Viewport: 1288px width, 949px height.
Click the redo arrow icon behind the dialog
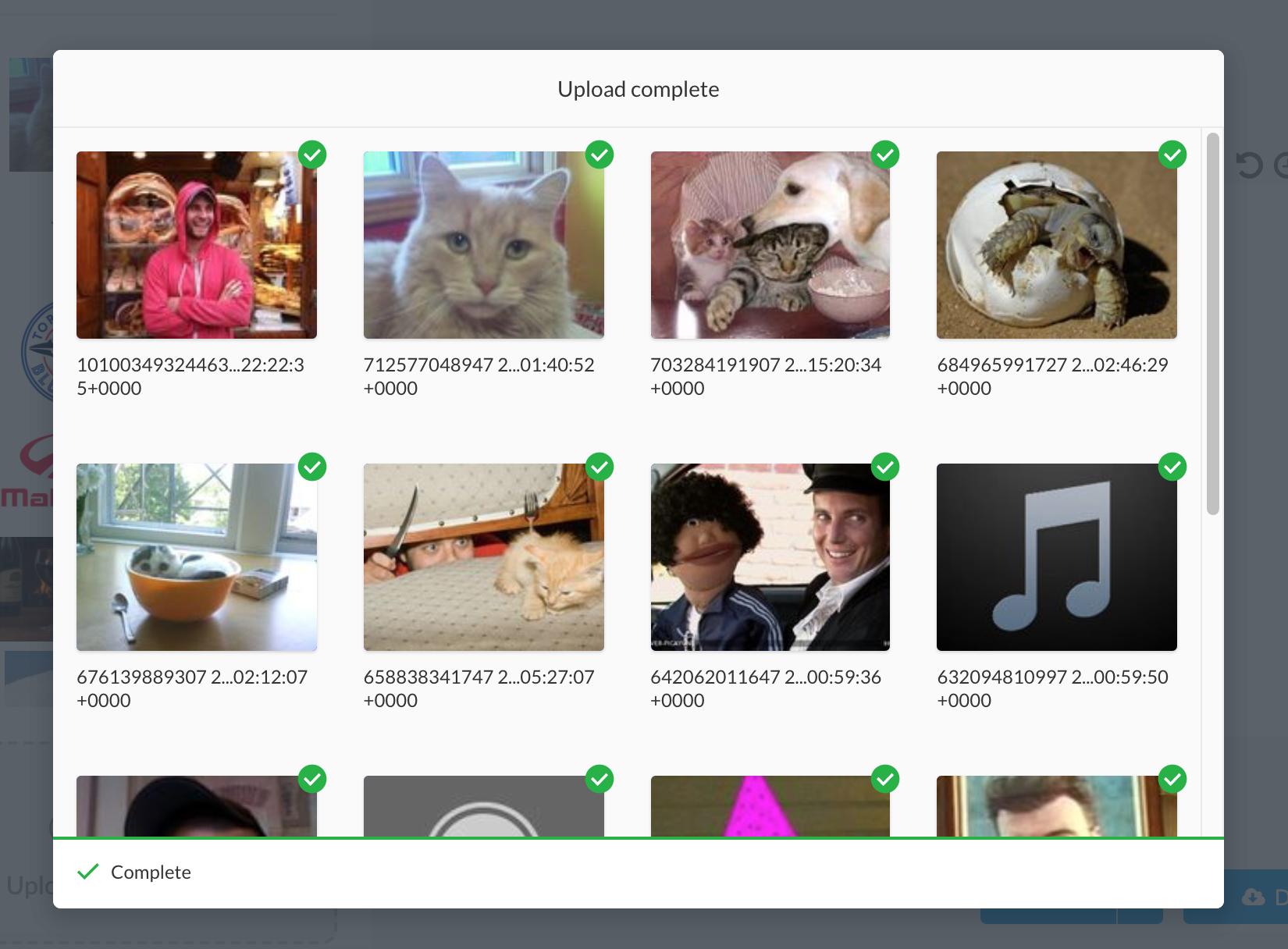click(x=1283, y=165)
